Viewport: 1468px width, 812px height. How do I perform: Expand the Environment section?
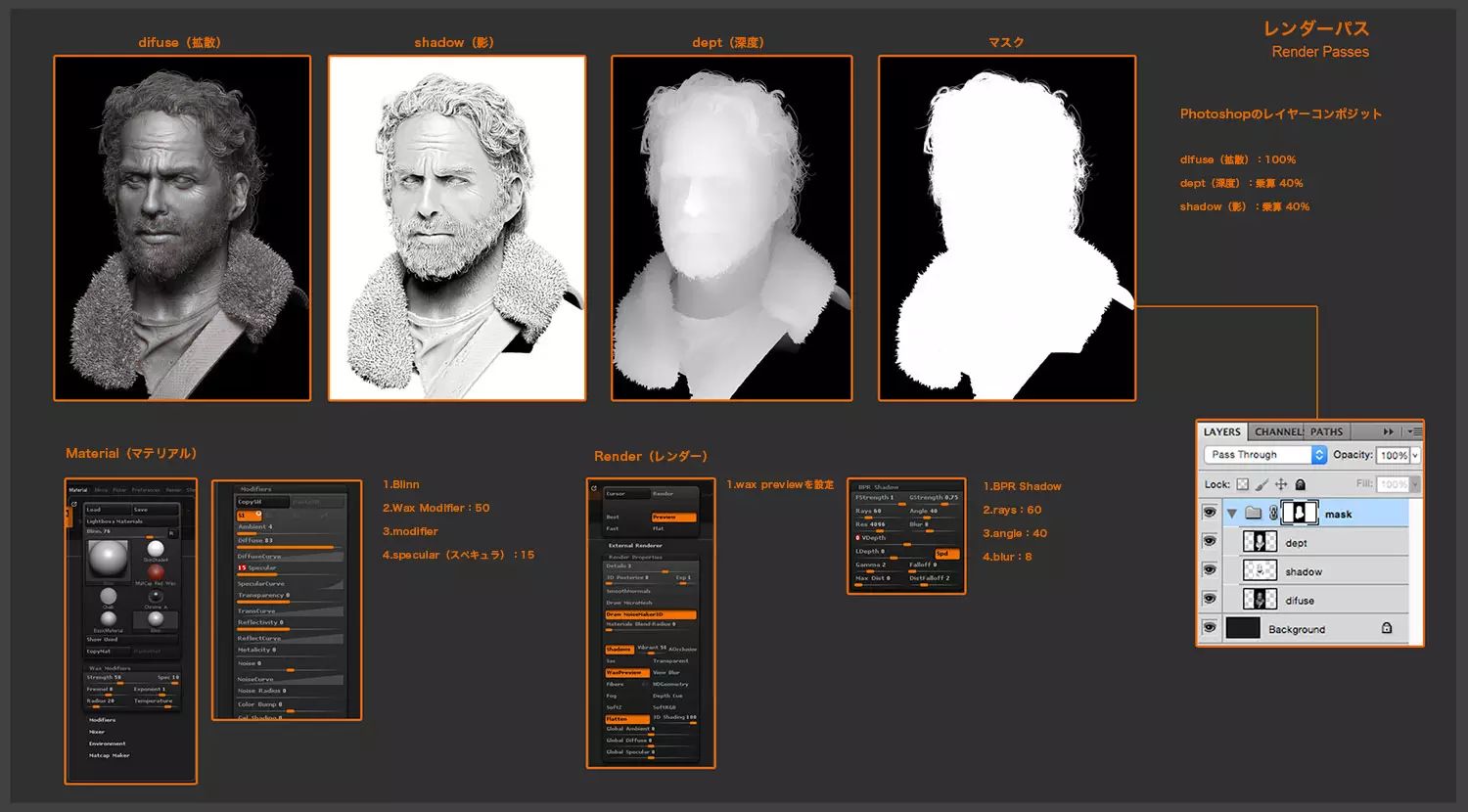click(107, 744)
